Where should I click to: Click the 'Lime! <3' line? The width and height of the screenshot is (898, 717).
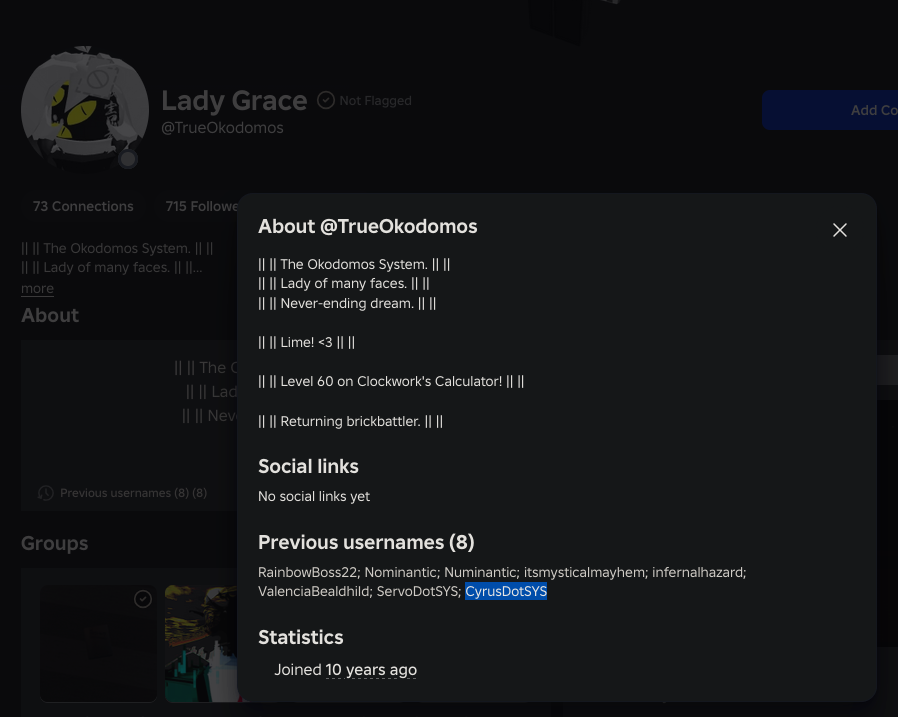pos(306,342)
